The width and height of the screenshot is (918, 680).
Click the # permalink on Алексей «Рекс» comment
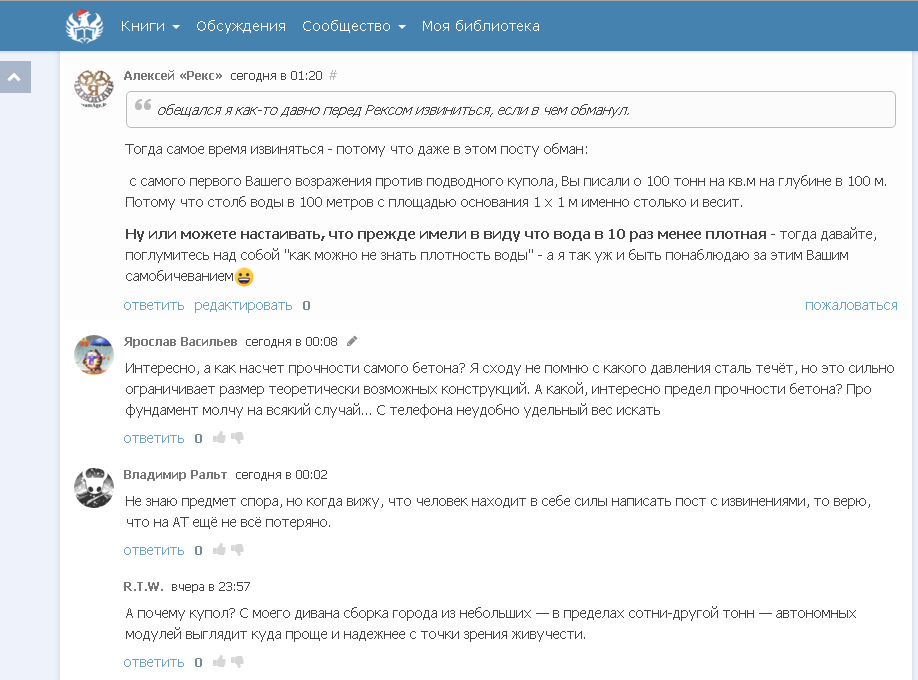coord(333,75)
